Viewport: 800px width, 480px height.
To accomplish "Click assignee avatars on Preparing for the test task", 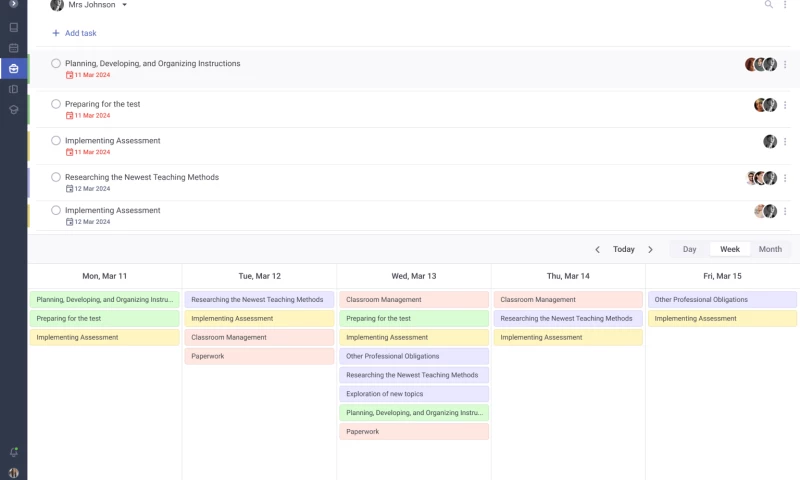I will 765,105.
